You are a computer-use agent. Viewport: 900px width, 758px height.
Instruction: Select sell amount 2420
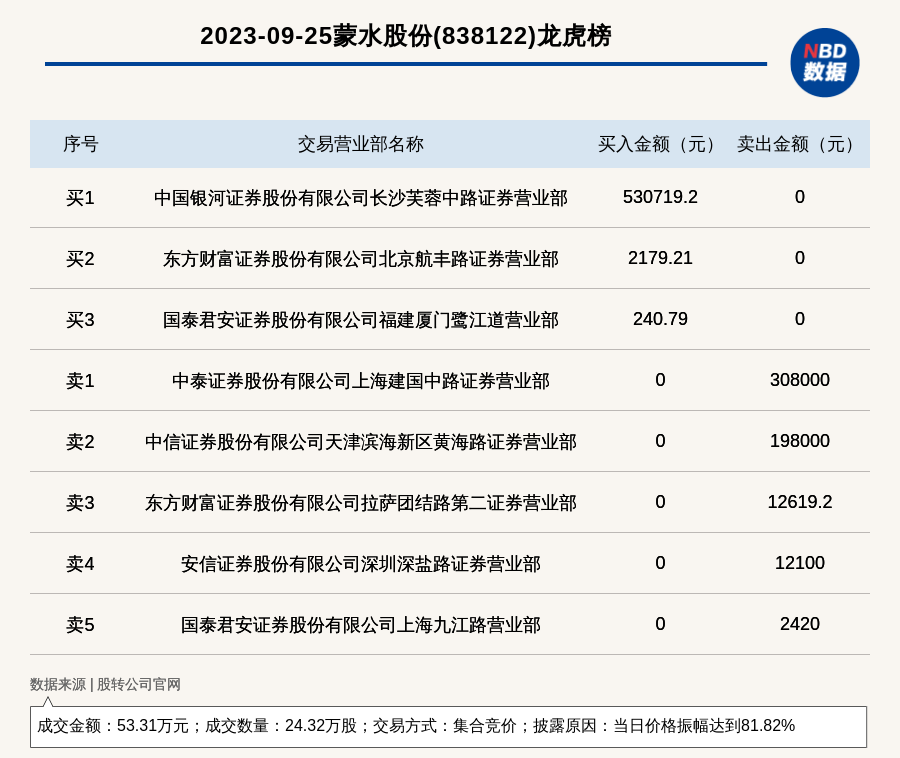[x=800, y=623]
